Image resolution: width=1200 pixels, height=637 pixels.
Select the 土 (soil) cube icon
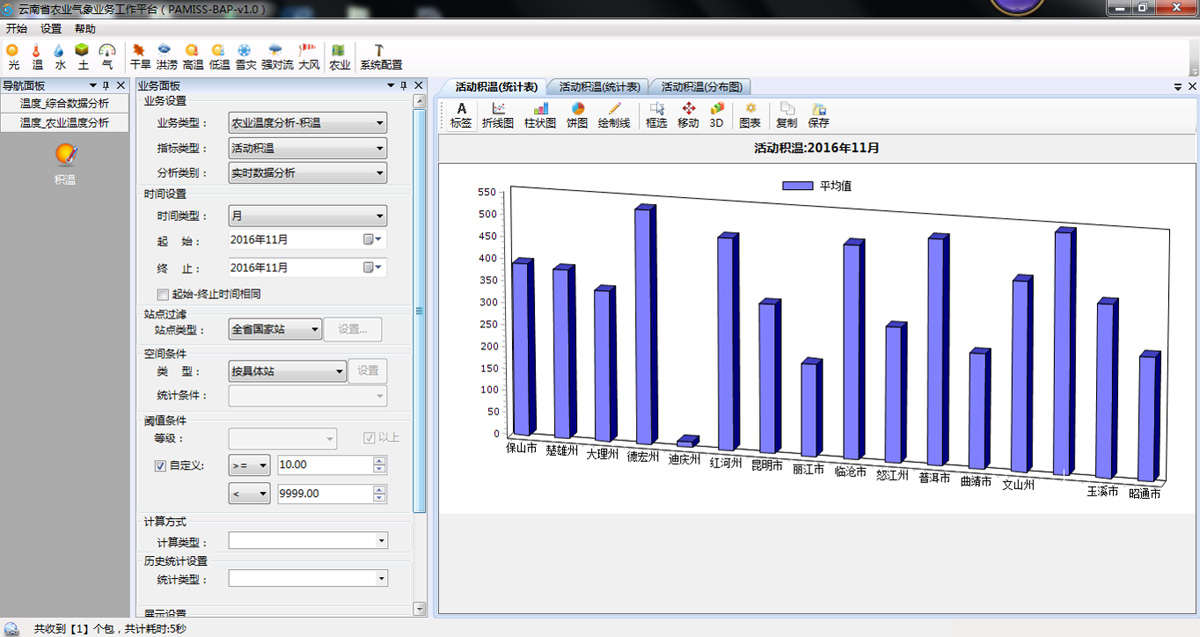tap(83, 56)
